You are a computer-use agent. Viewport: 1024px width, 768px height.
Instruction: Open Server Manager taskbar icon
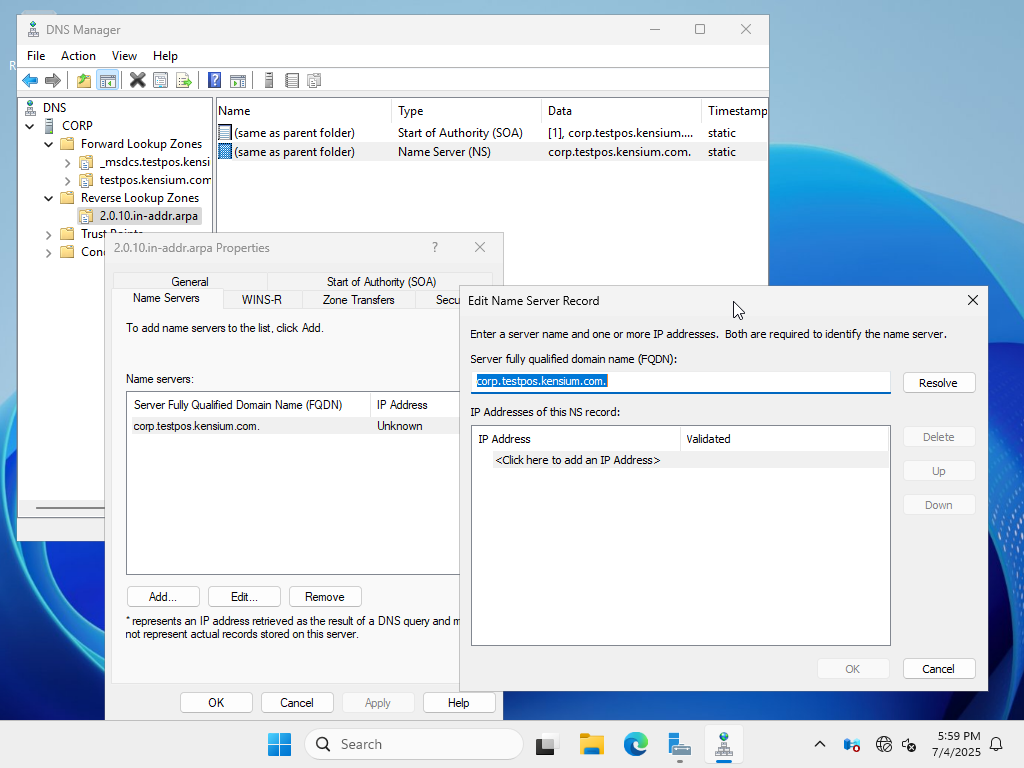tap(680, 744)
